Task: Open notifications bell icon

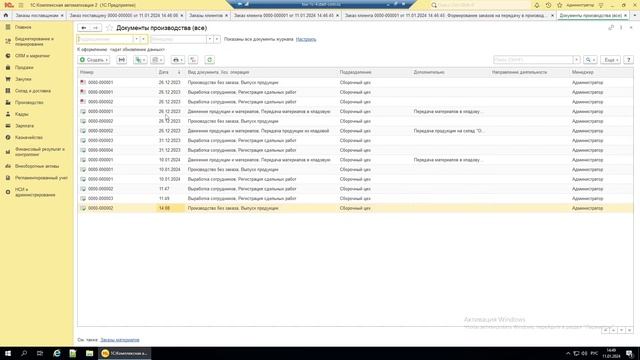Action: (x=537, y=5)
